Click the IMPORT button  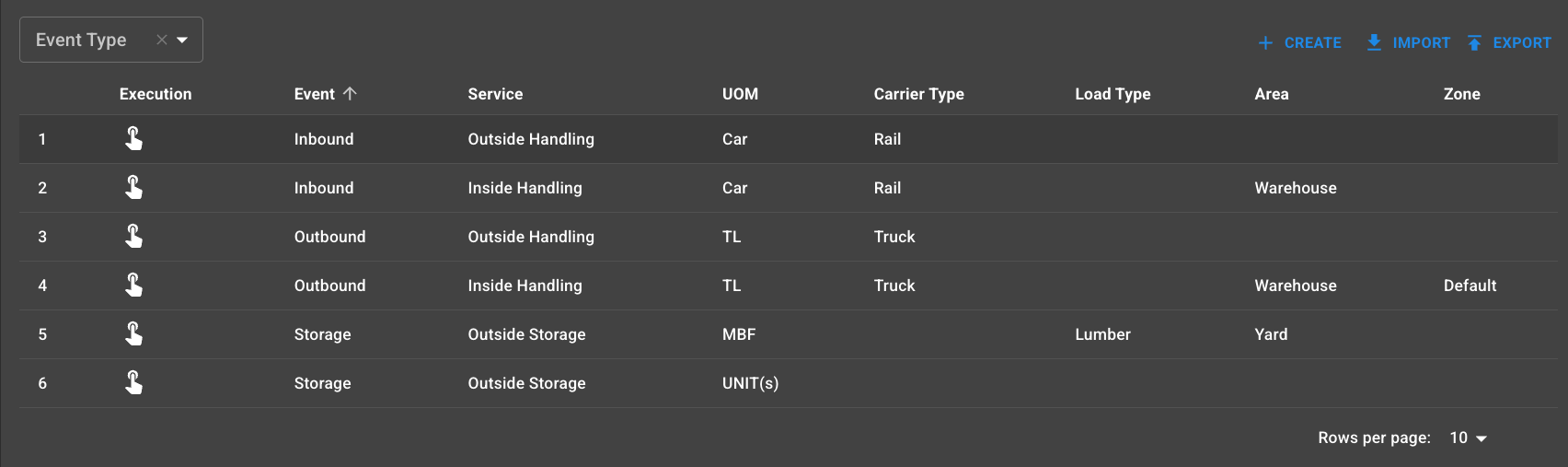coord(1408,42)
